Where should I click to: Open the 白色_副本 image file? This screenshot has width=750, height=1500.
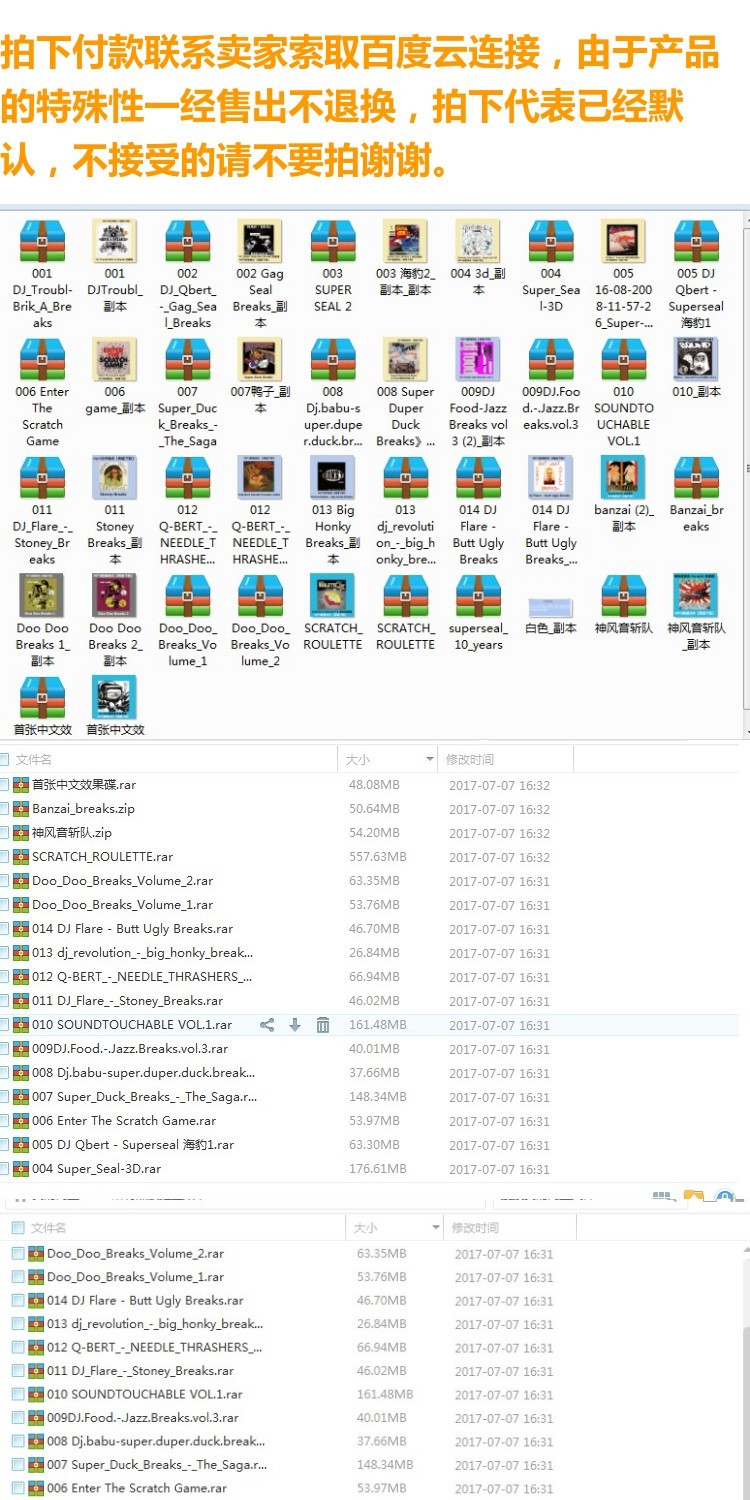(551, 607)
